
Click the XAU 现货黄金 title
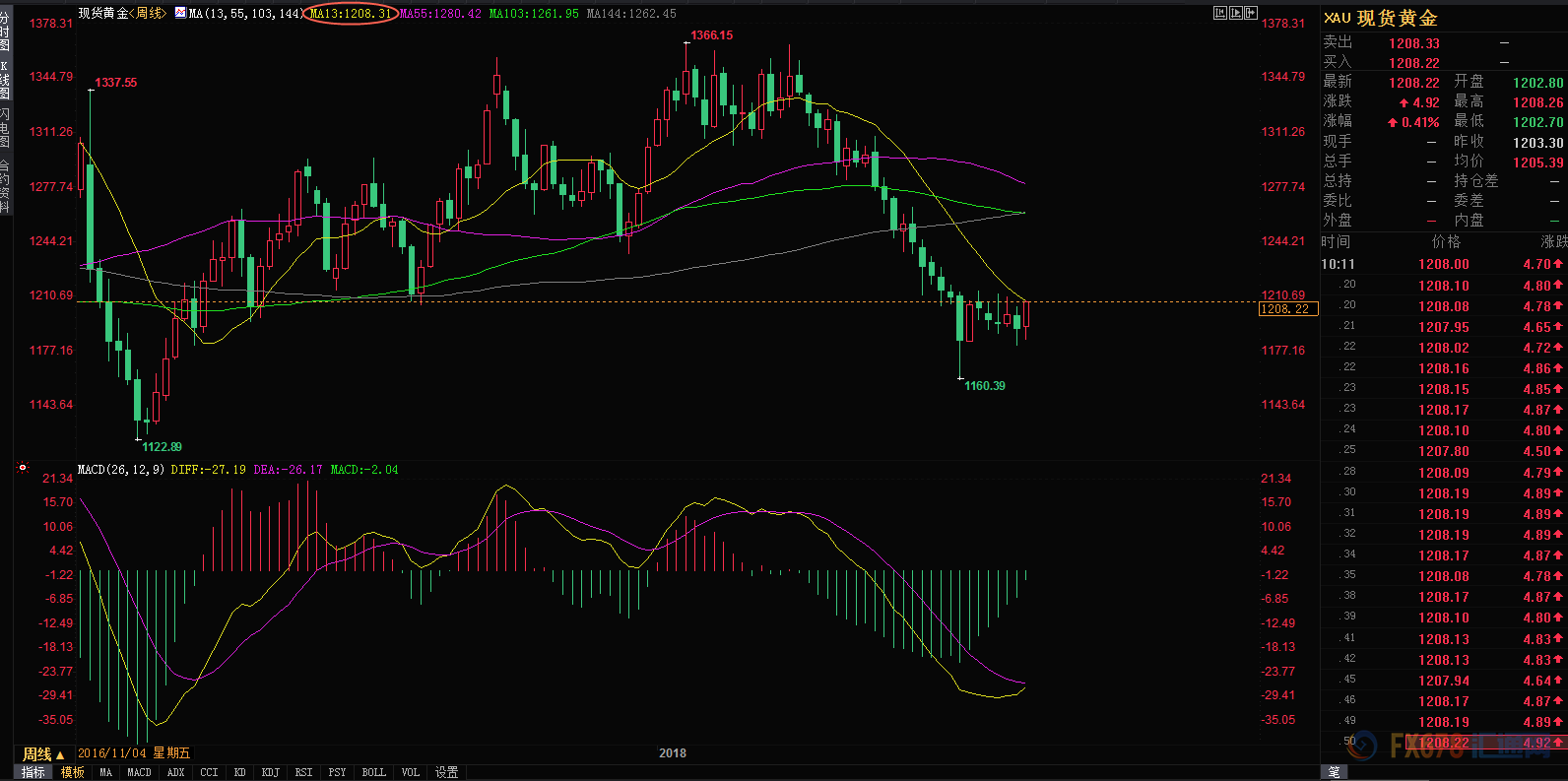tap(1381, 19)
